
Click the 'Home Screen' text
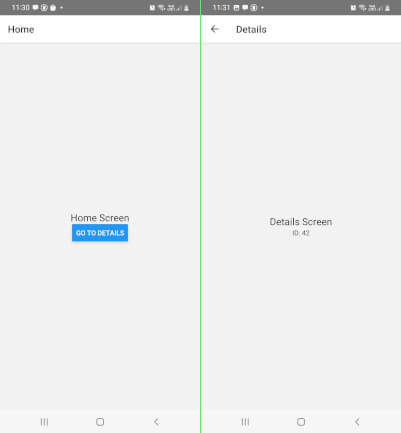click(x=100, y=218)
